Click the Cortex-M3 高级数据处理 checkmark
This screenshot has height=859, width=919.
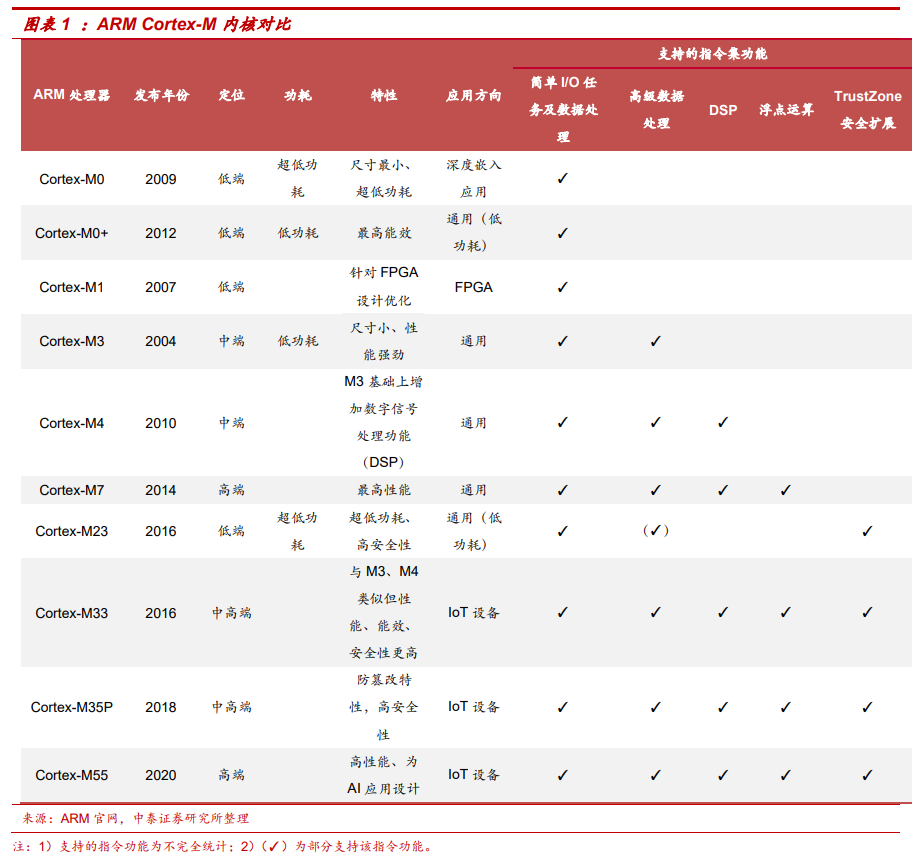pyautogui.click(x=656, y=341)
